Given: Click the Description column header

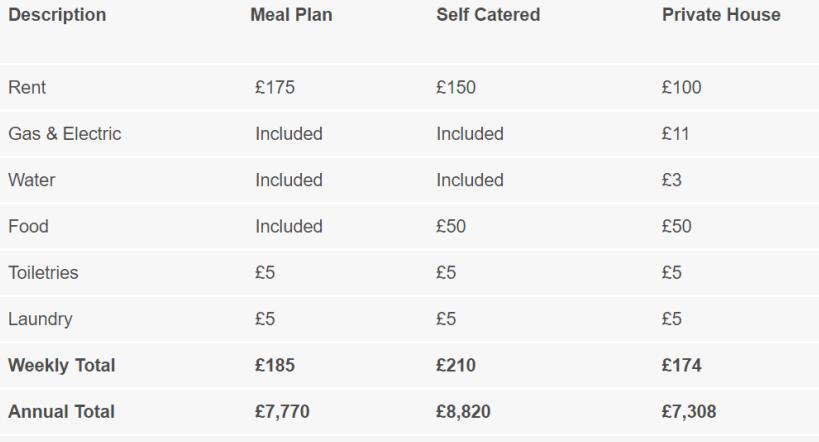Looking at the screenshot, I should point(57,16).
